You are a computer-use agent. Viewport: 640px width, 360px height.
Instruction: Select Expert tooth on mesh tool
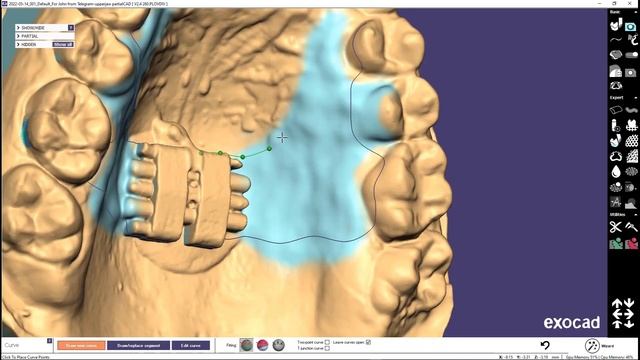click(x=632, y=125)
